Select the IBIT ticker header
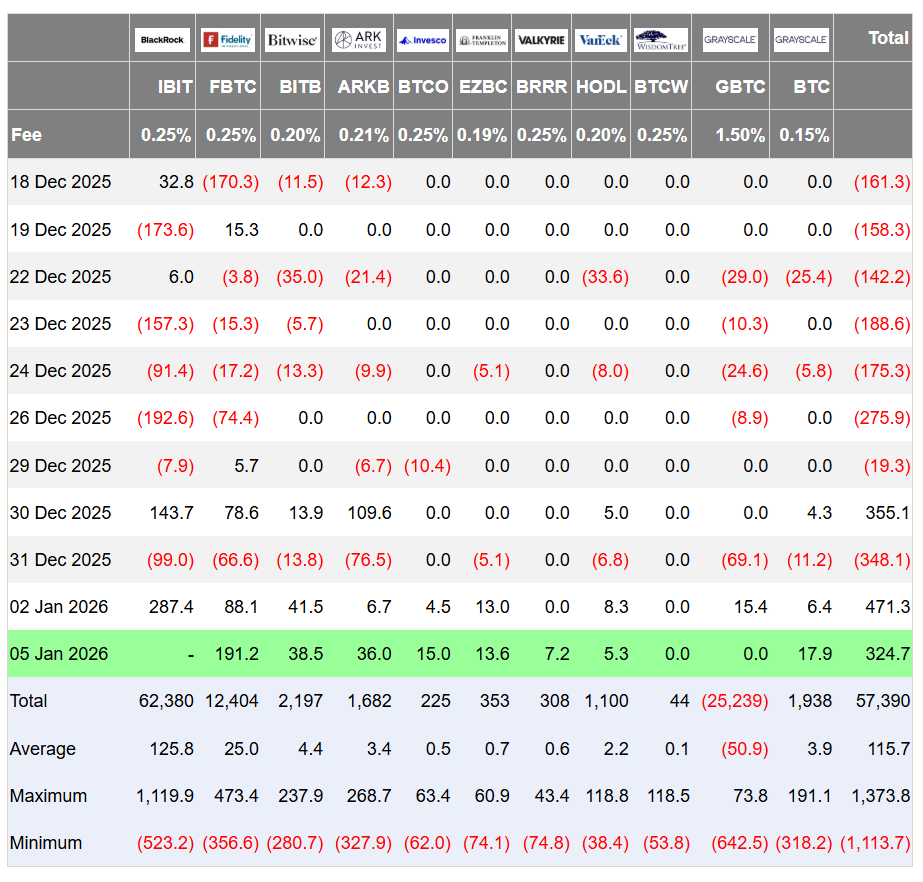The image size is (923, 882). [x=175, y=87]
